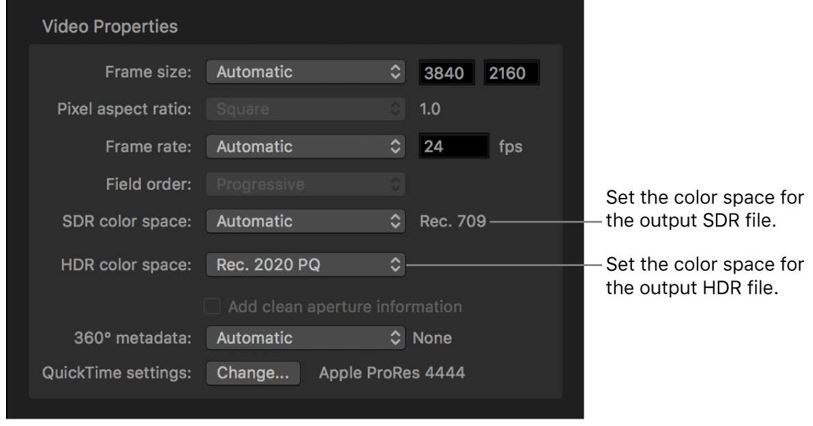Click the HDR color space arrows icon
The height and width of the screenshot is (426, 813).
[395, 265]
